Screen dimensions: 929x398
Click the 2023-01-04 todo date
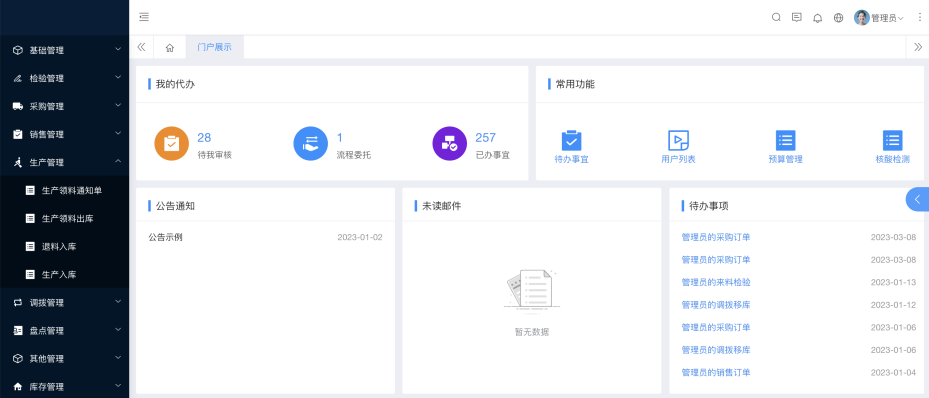click(893, 372)
